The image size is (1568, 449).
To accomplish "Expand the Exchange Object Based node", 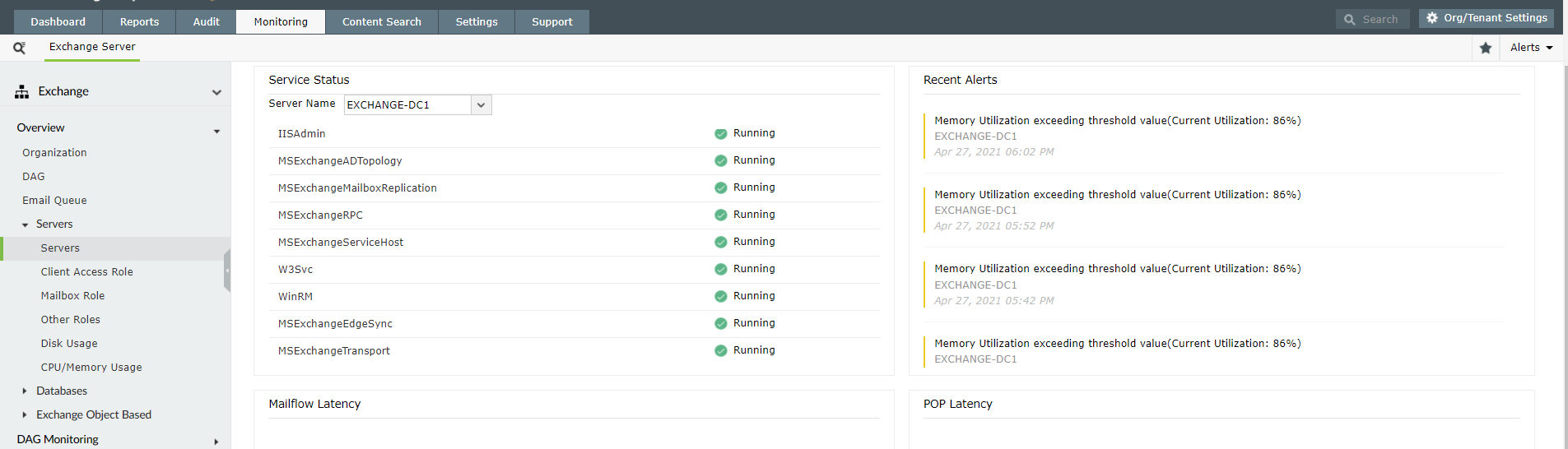I will coord(25,415).
